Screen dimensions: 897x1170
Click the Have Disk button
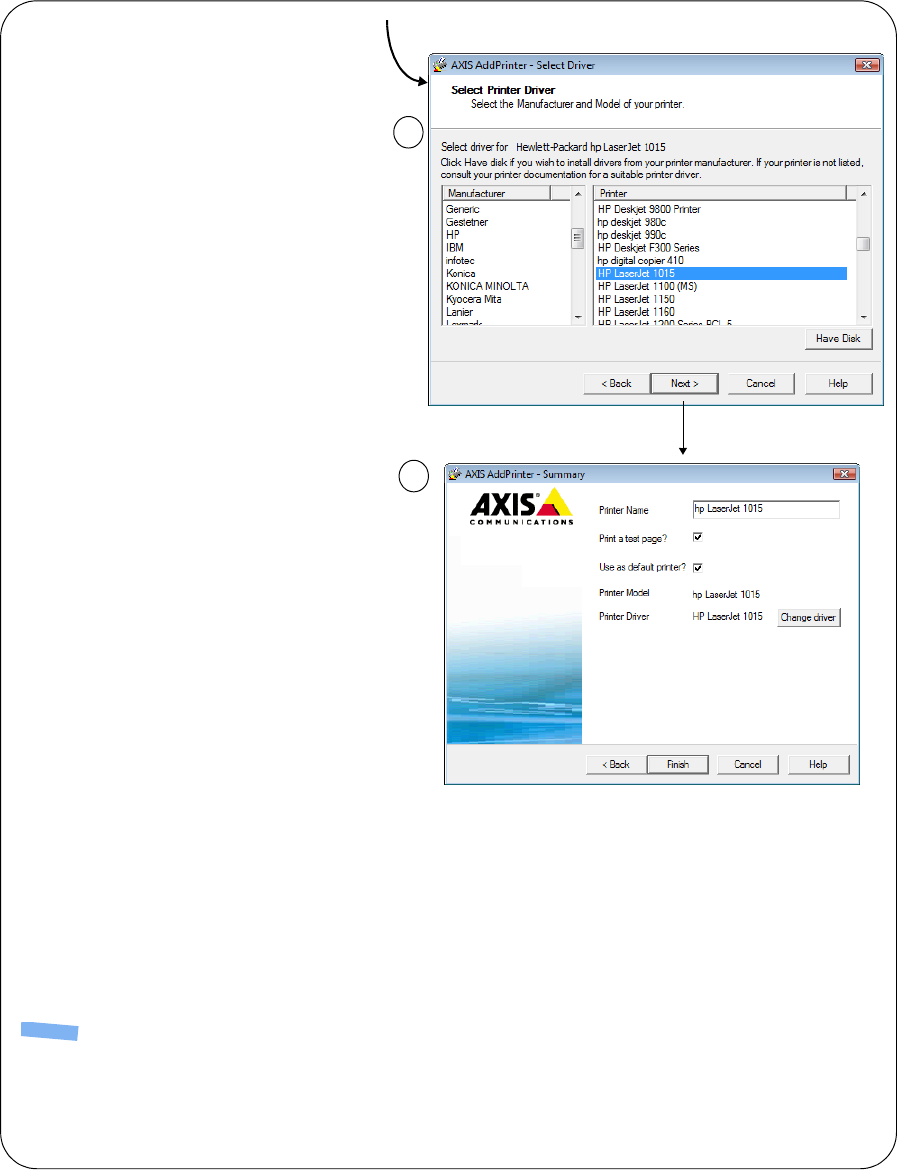coord(838,339)
